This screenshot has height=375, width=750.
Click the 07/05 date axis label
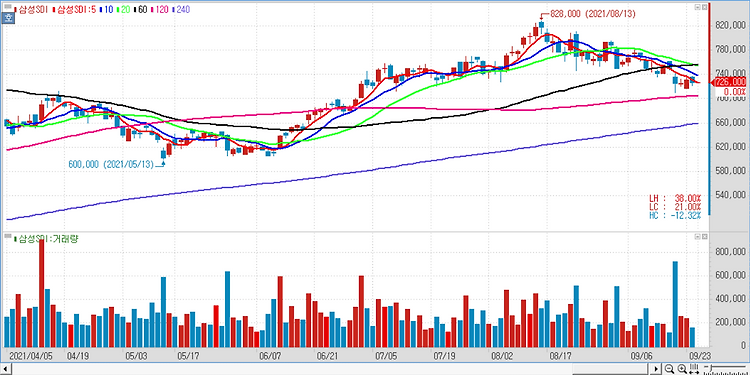tap(386, 356)
